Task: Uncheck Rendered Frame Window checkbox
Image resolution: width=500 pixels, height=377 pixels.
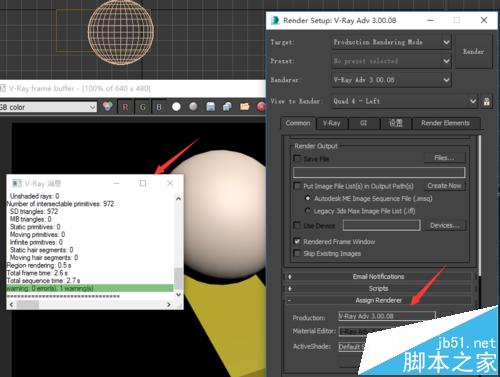Action: pyautogui.click(x=297, y=241)
